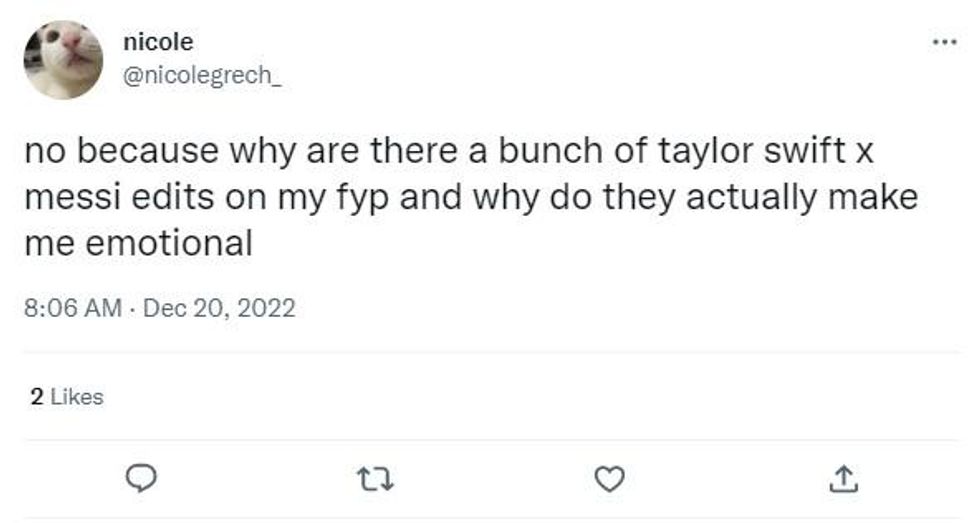The height and width of the screenshot is (523, 980).
Task: Open the share upload-arrow icon
Action: pos(841,480)
